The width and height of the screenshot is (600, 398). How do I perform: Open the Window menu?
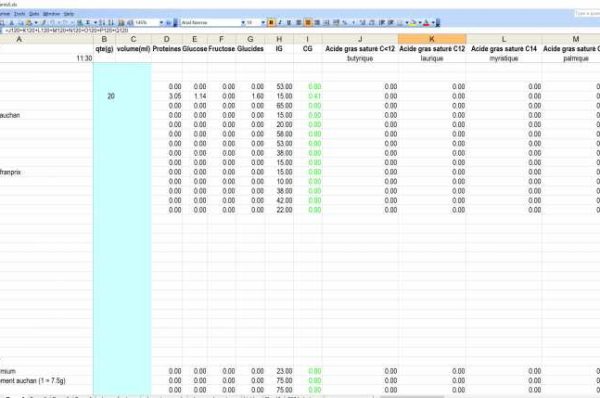(x=51, y=14)
